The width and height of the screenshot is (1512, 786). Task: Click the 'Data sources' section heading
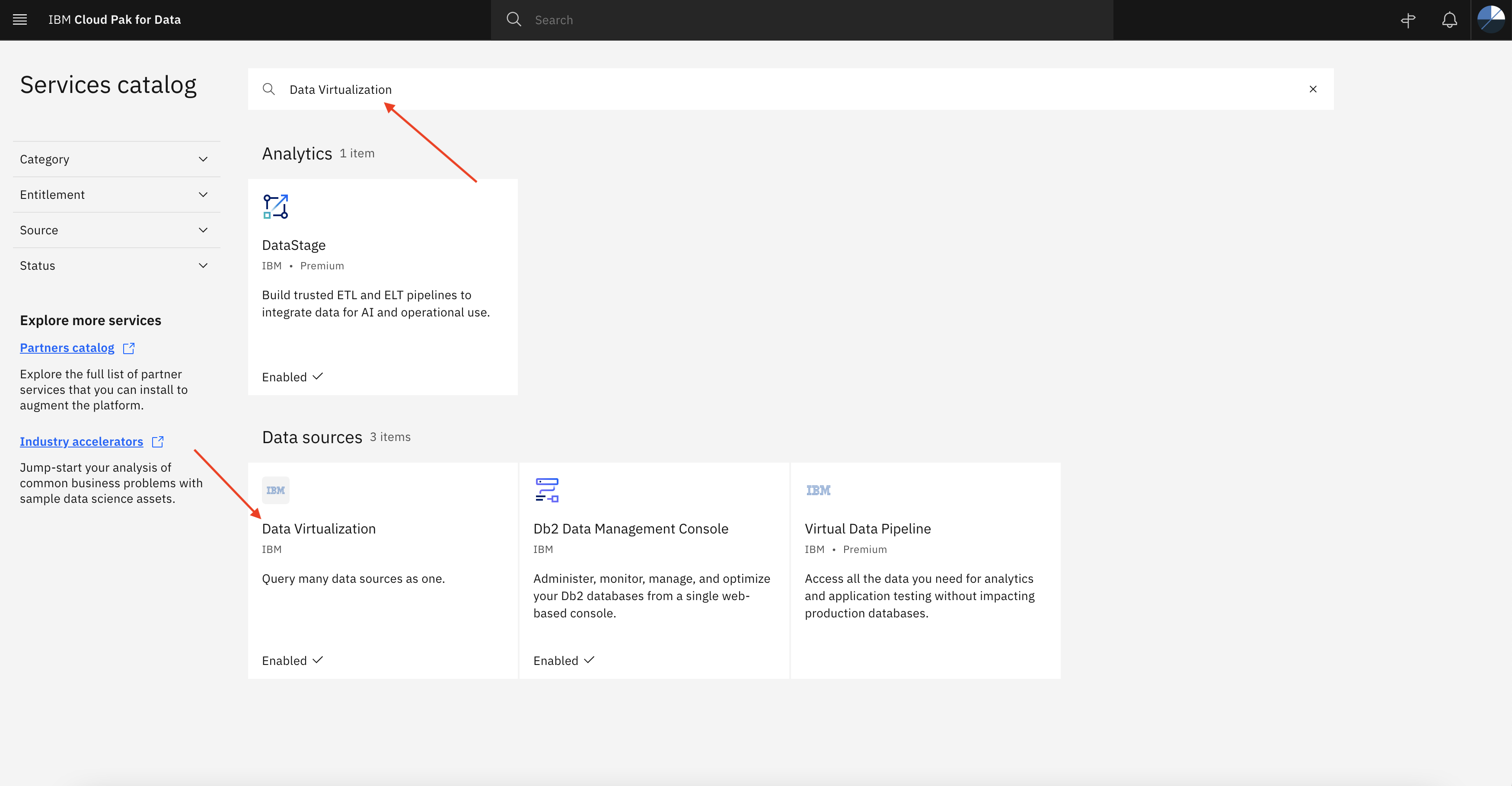click(x=312, y=438)
